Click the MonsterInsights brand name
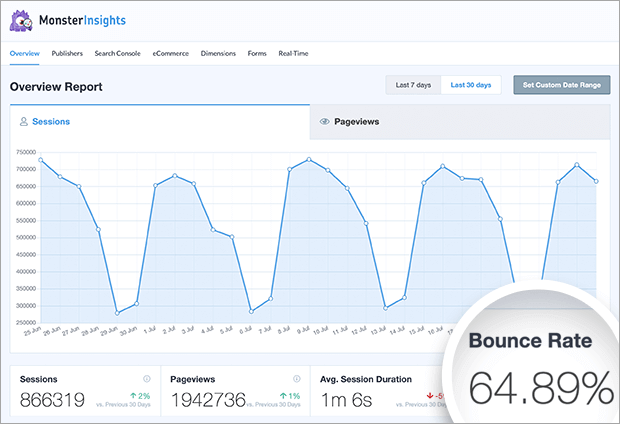The width and height of the screenshot is (620, 424). coord(82,20)
